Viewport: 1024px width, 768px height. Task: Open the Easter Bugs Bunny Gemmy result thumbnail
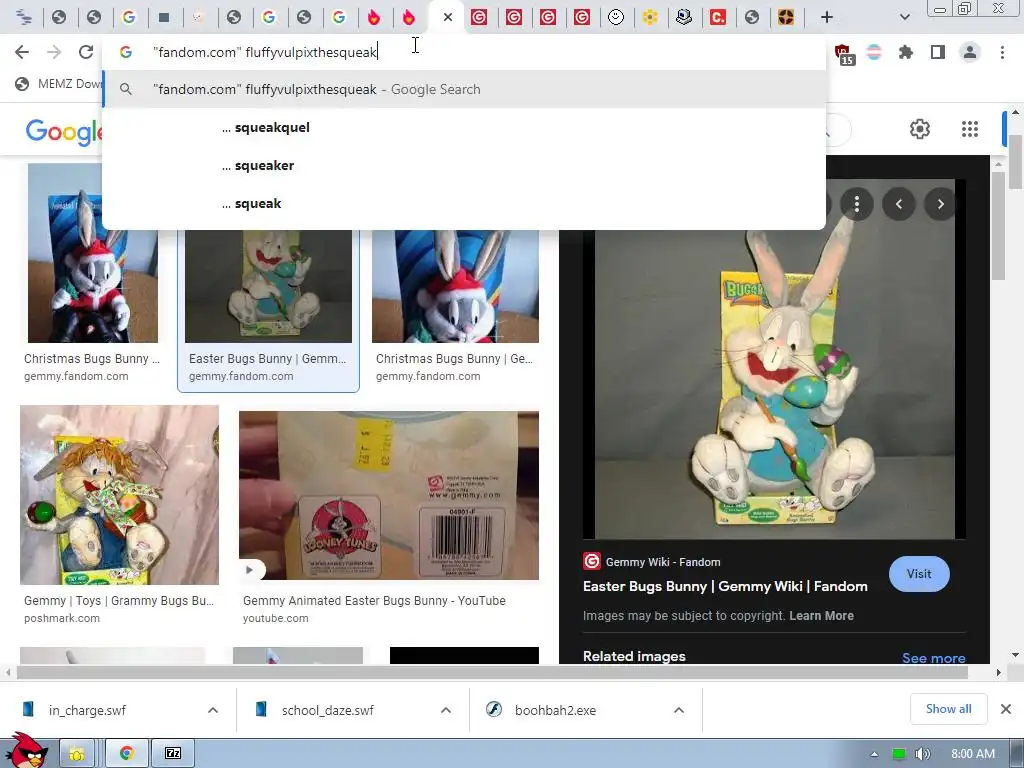click(268, 286)
